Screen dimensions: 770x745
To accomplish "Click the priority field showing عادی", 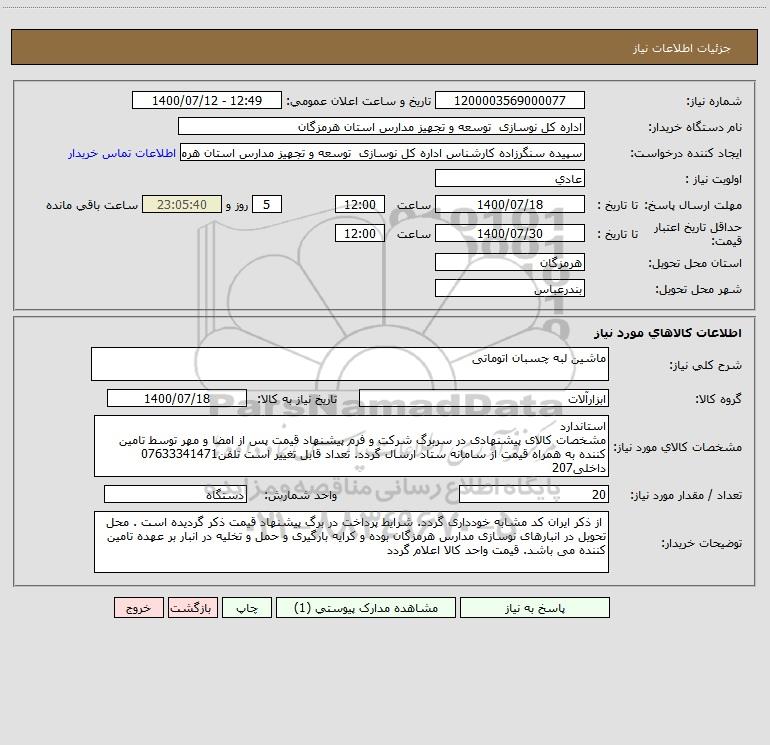I will (x=510, y=178).
